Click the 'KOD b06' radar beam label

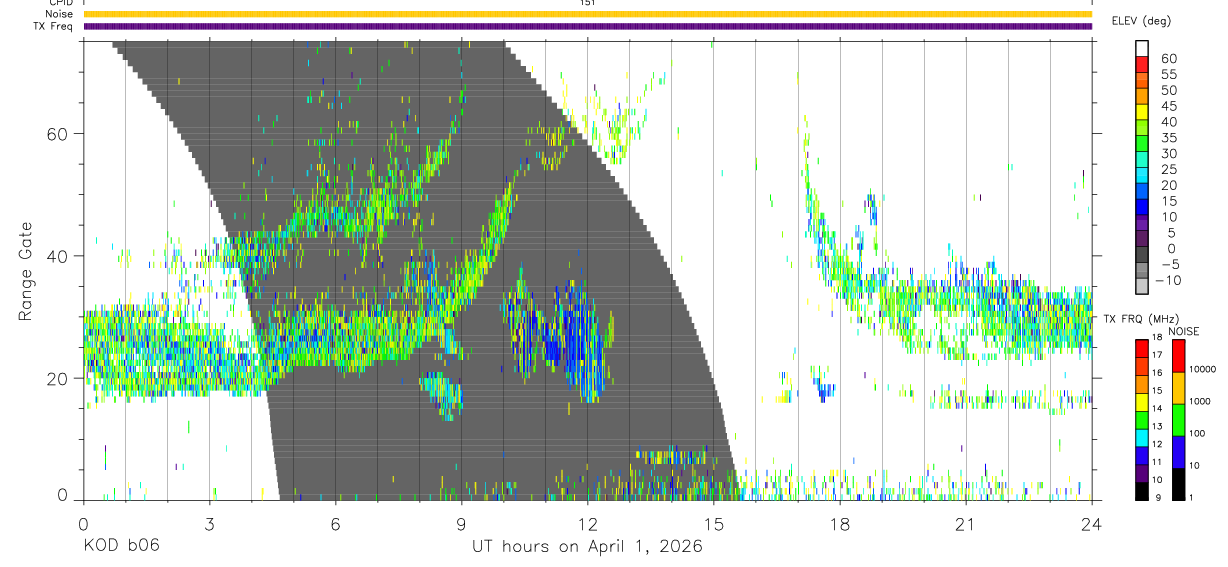point(120,547)
